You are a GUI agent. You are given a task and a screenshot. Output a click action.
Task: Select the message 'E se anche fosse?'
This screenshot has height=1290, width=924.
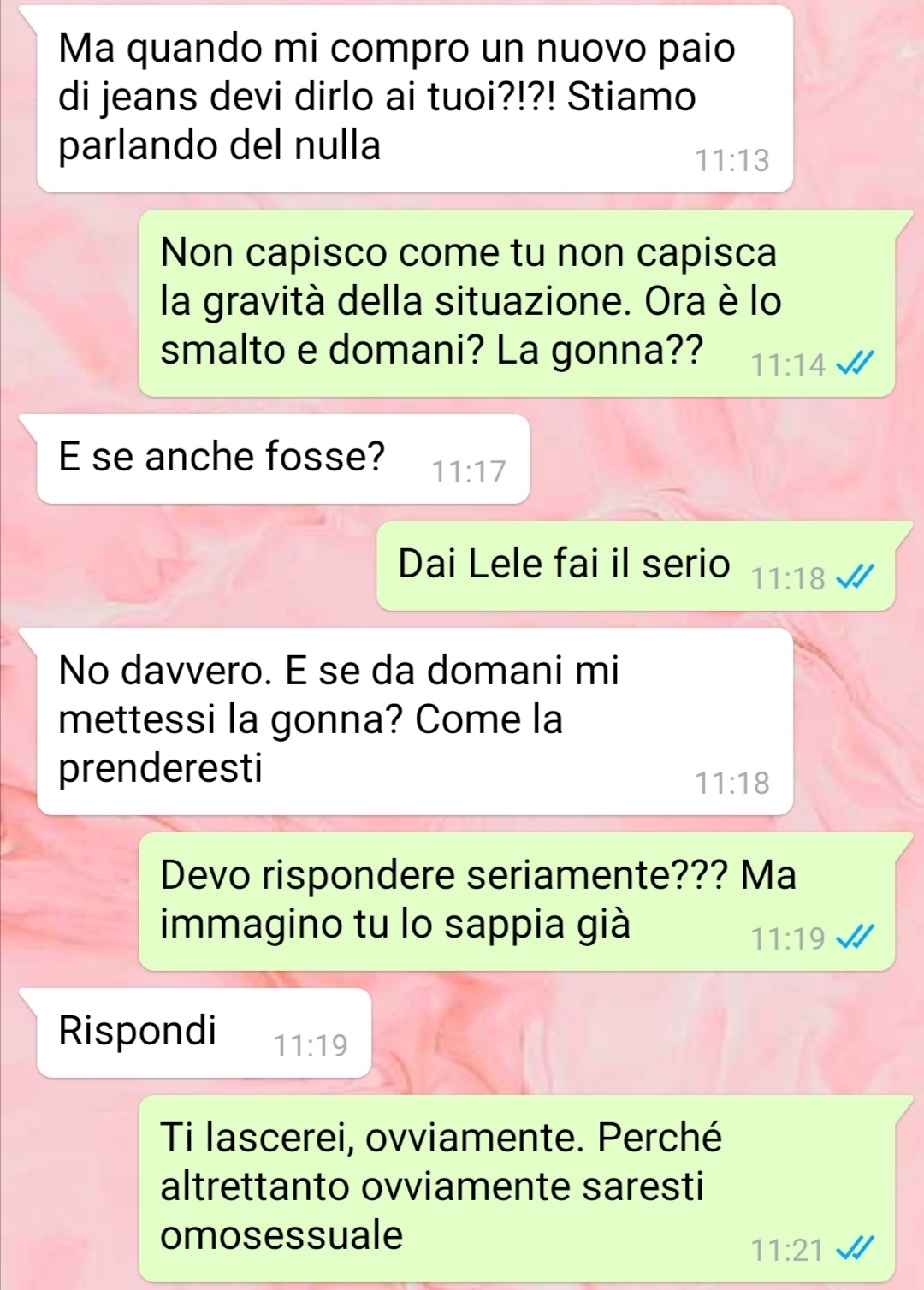(283, 459)
